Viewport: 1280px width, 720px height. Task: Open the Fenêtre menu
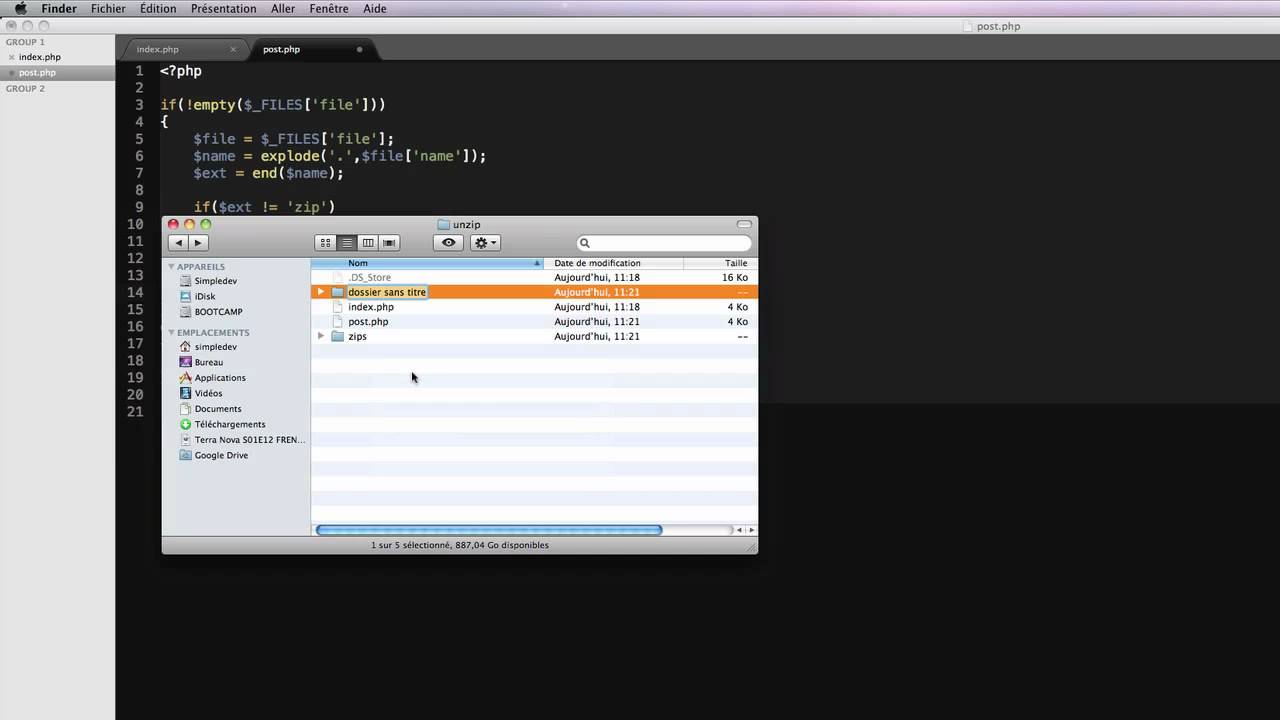(x=329, y=9)
